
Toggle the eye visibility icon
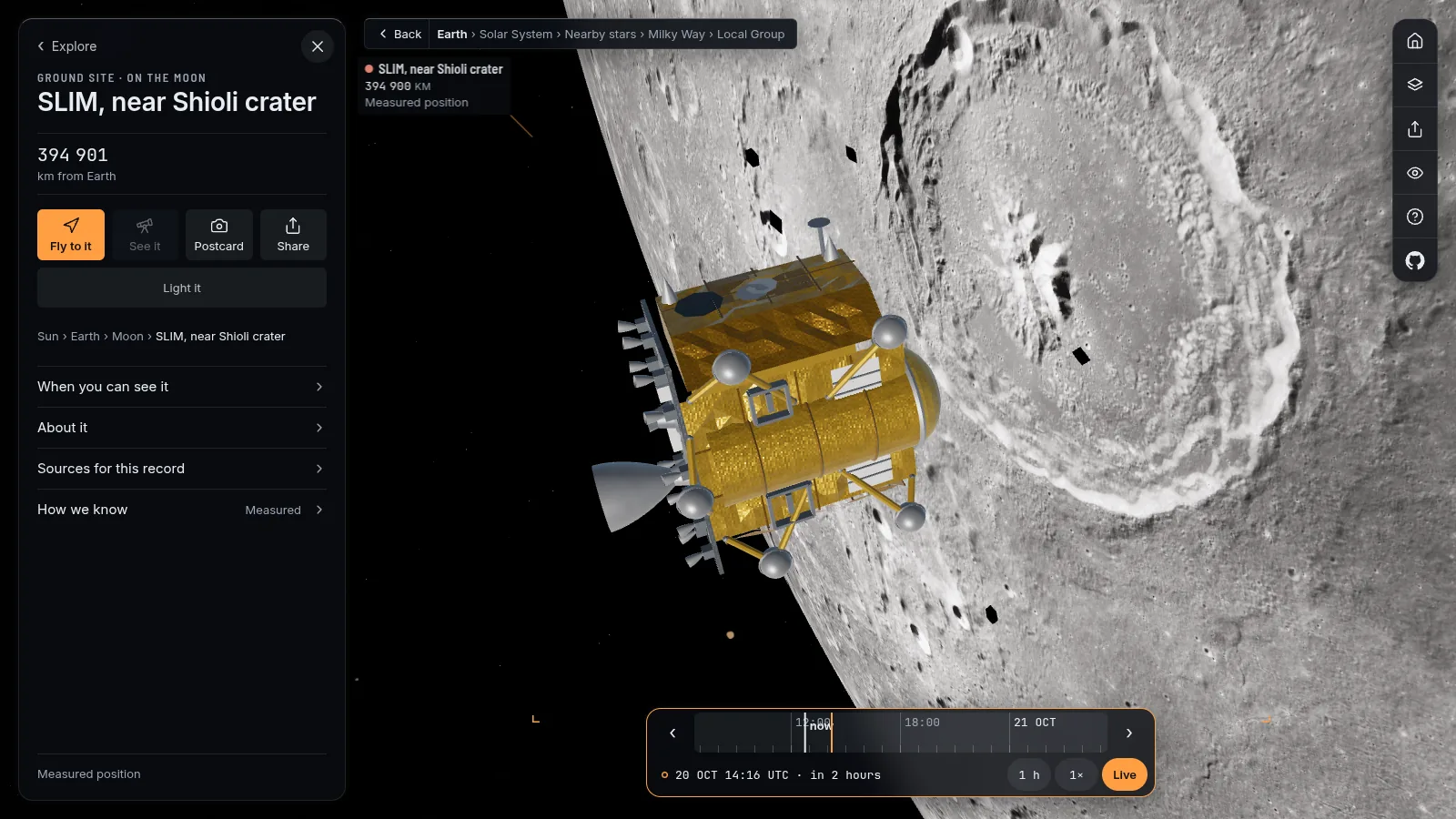coord(1415,173)
